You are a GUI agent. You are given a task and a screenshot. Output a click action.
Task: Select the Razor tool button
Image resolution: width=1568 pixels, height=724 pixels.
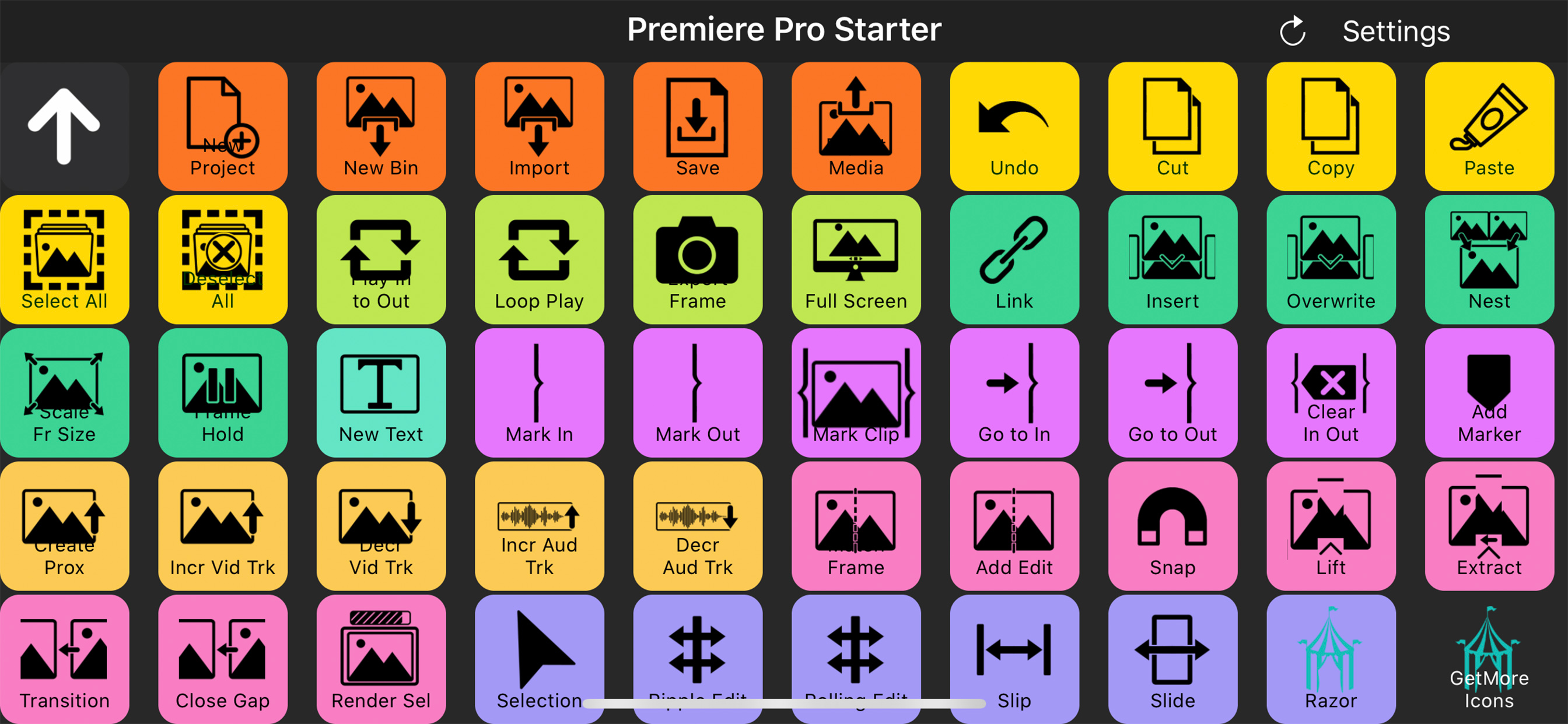click(x=1331, y=658)
